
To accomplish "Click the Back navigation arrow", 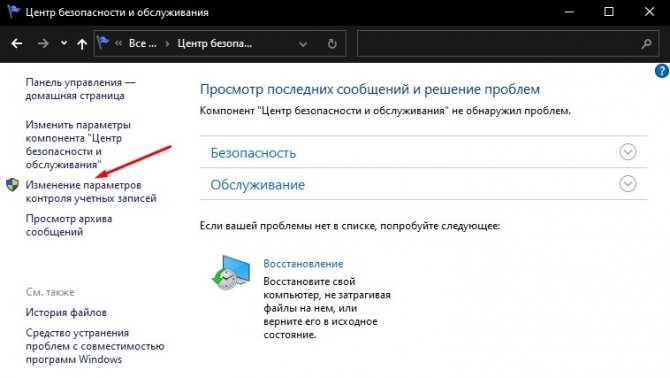I will pyautogui.click(x=17, y=44).
